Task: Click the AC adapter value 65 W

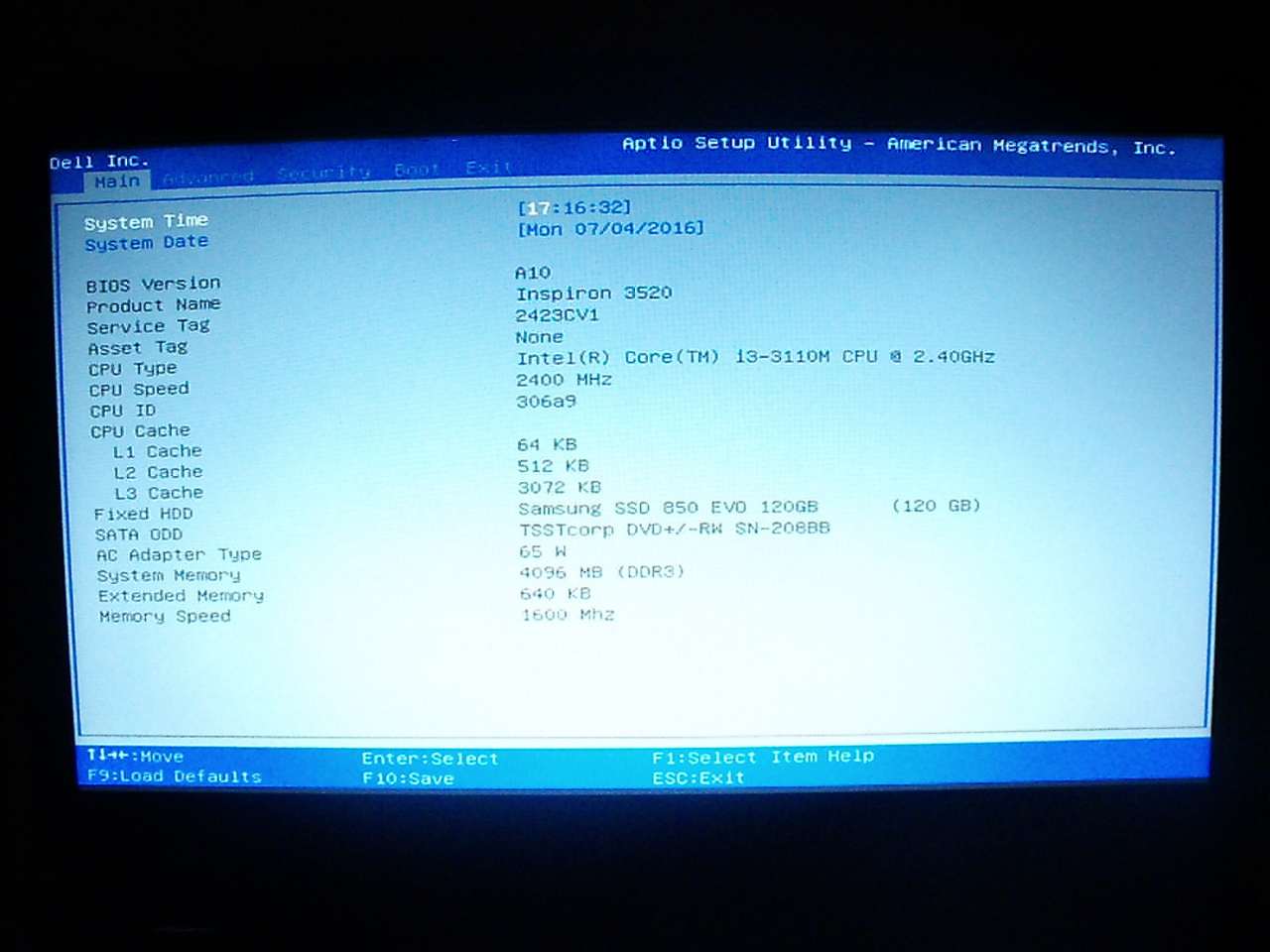Action: pyautogui.click(x=543, y=551)
